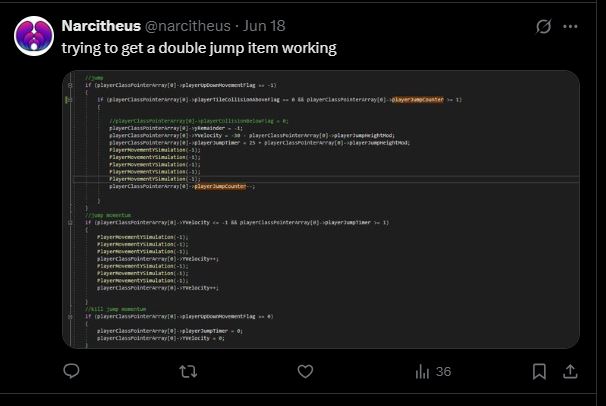Image resolution: width=606 pixels, height=406 pixels.
Task: Click the 'trying to get a double jump item working' text
Action: point(199,48)
